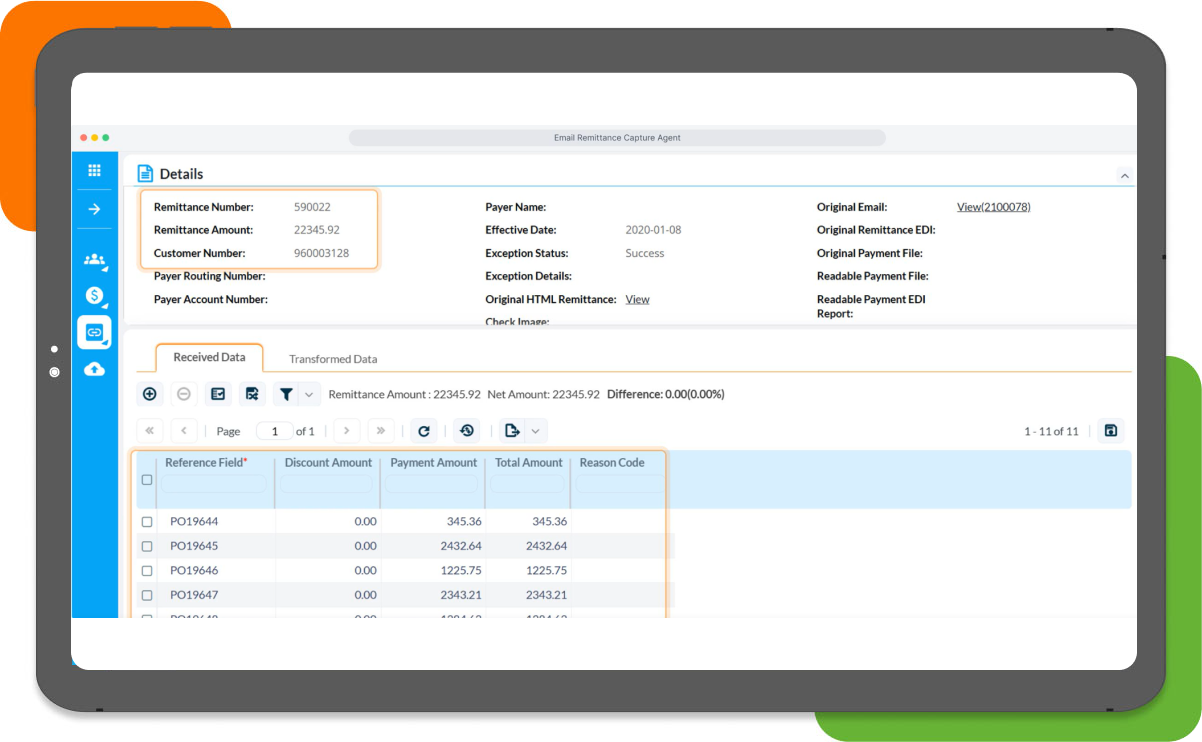1202x742 pixels.
Task: Click the cloud upload icon in sidebar
Action: click(94, 369)
